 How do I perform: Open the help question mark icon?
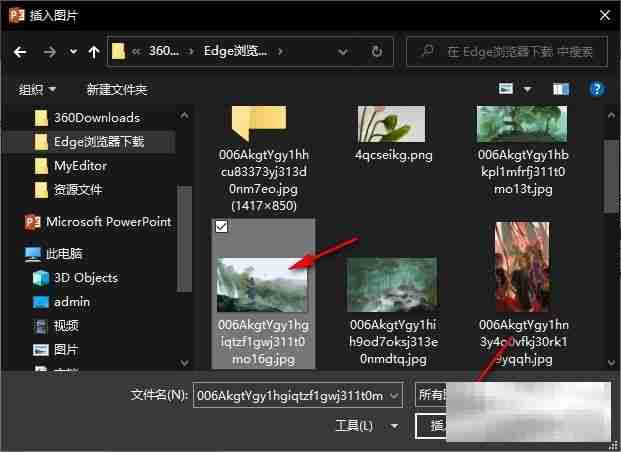click(597, 89)
